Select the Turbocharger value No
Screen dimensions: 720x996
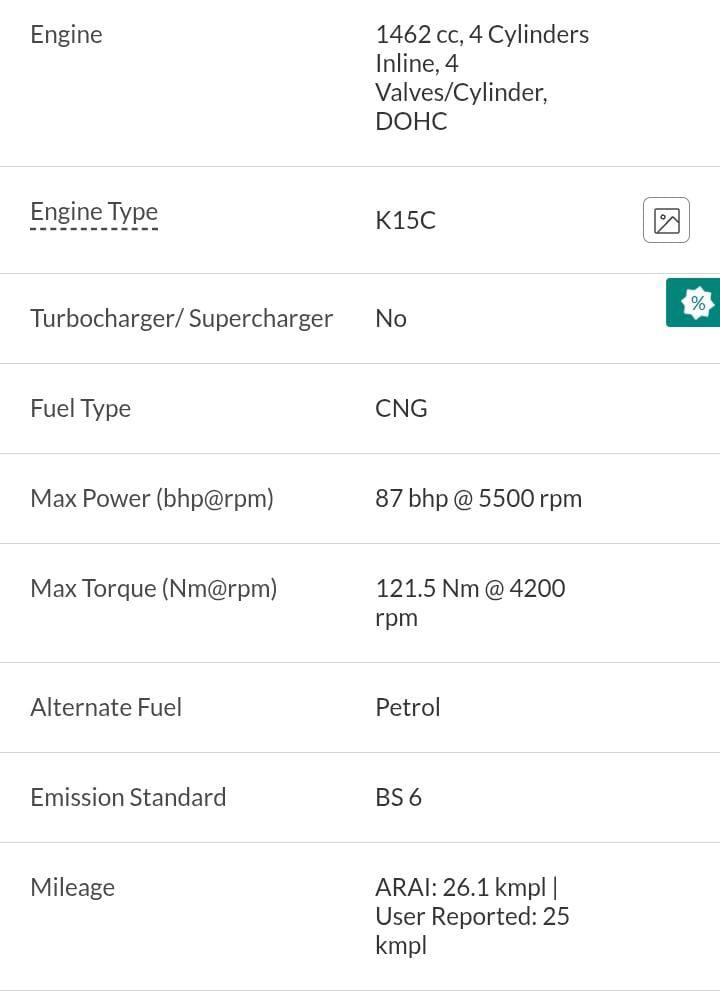point(390,318)
